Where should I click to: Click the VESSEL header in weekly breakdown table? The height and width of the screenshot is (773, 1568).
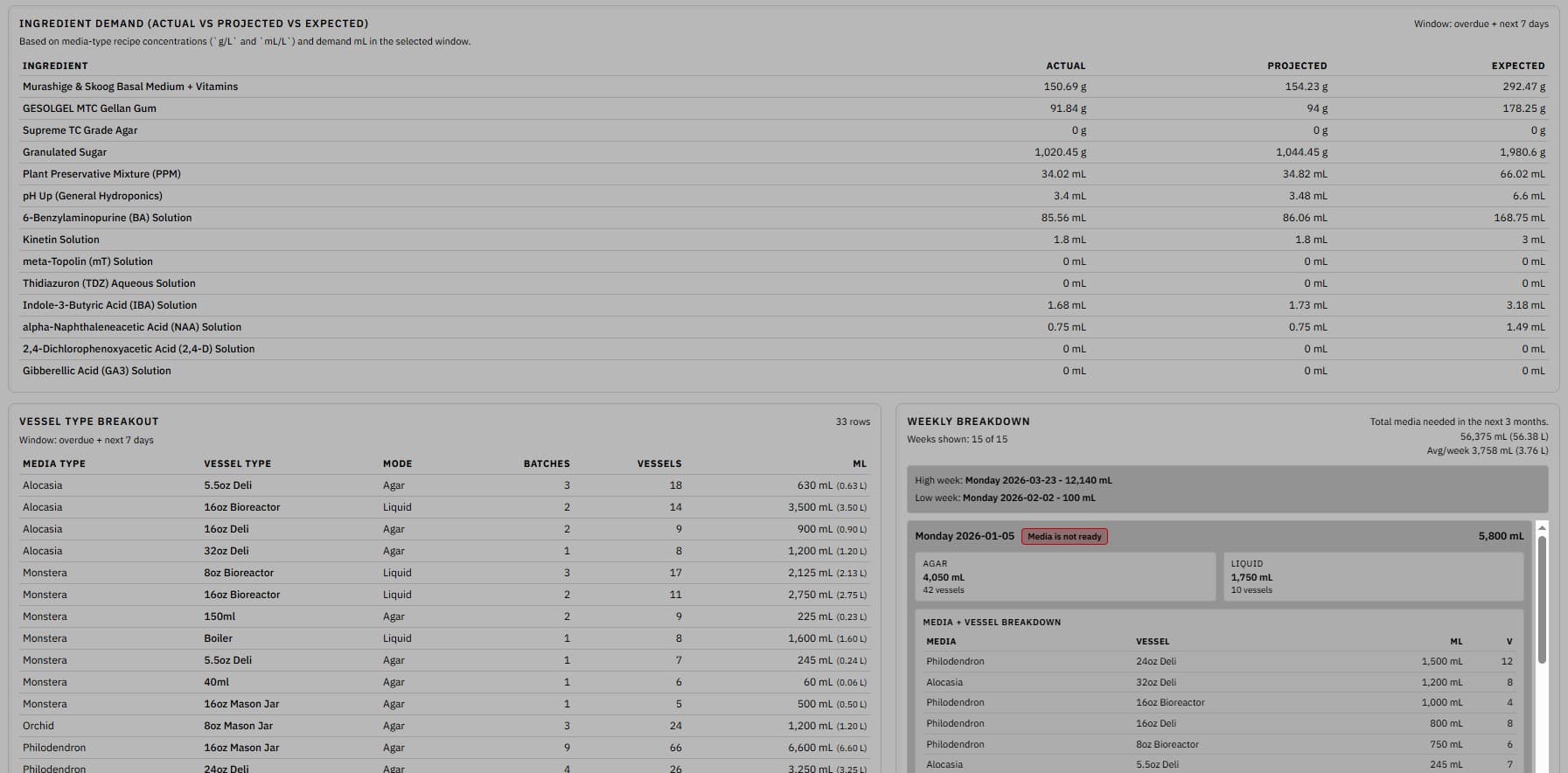(1153, 641)
